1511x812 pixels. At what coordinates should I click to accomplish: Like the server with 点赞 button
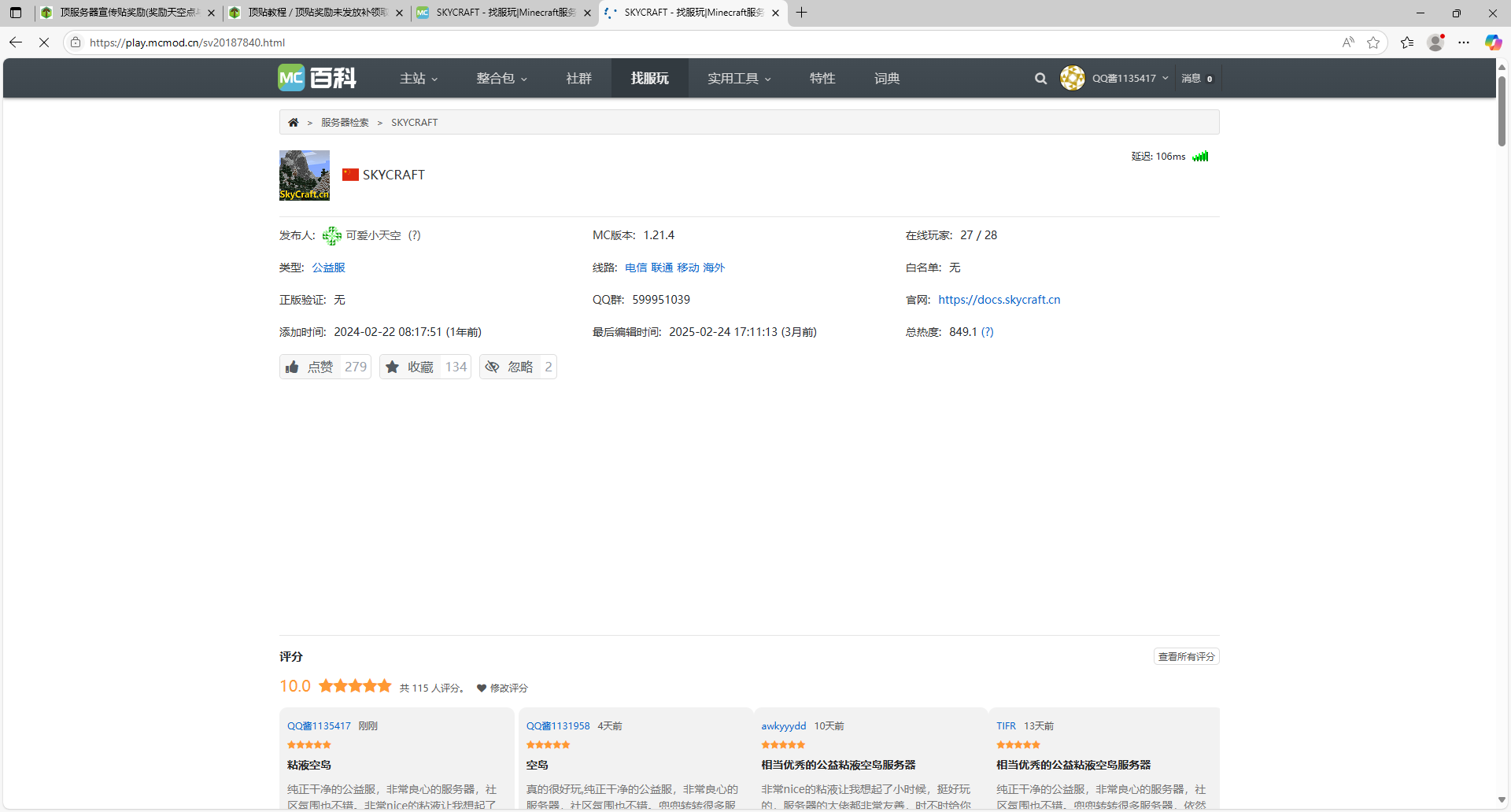tap(325, 367)
